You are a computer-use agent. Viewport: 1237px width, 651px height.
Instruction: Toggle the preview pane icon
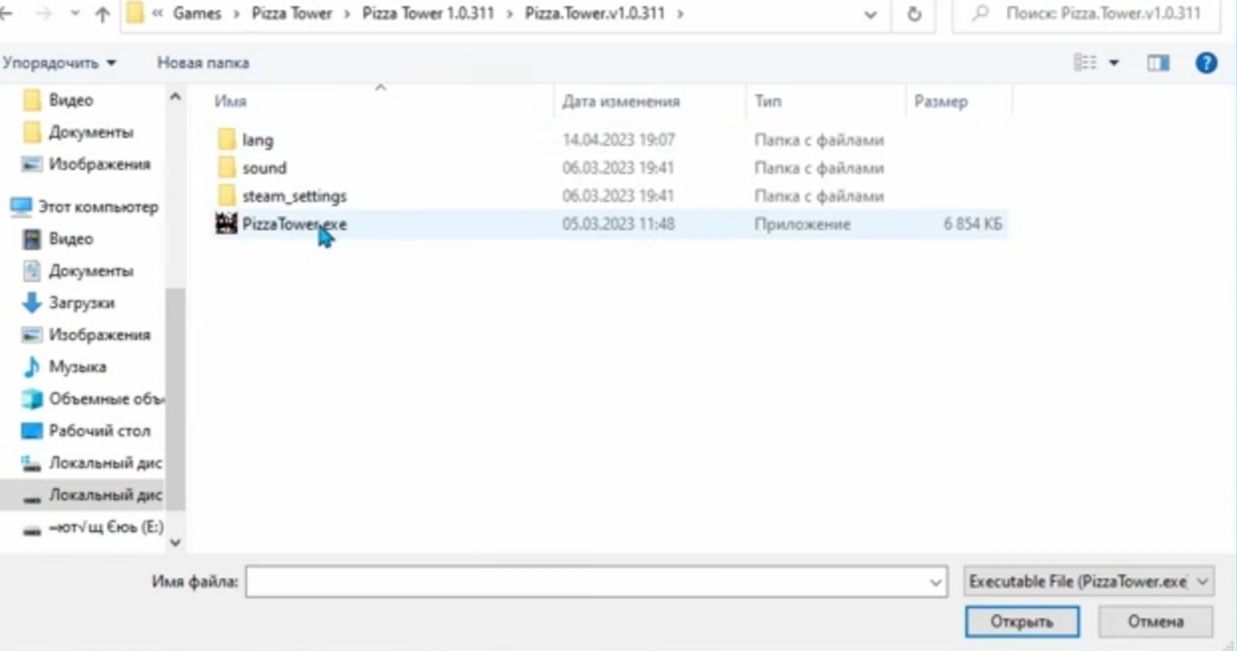pyautogui.click(x=1158, y=63)
